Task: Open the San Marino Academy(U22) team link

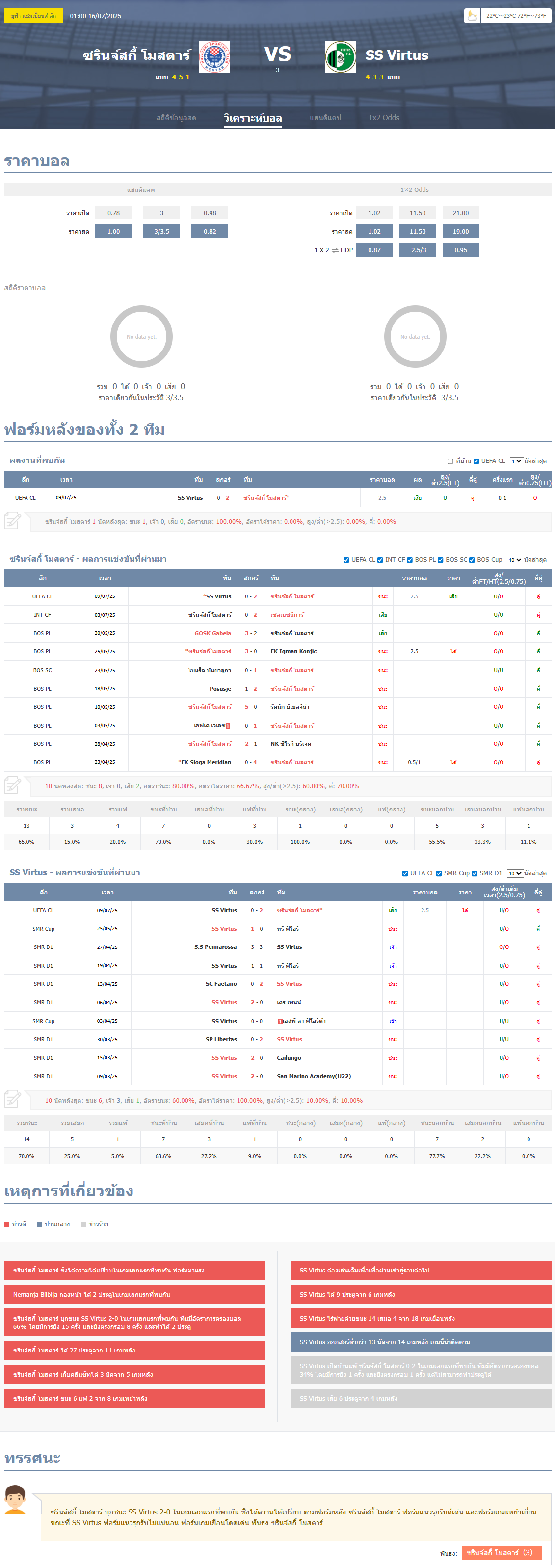Action: tap(314, 1076)
